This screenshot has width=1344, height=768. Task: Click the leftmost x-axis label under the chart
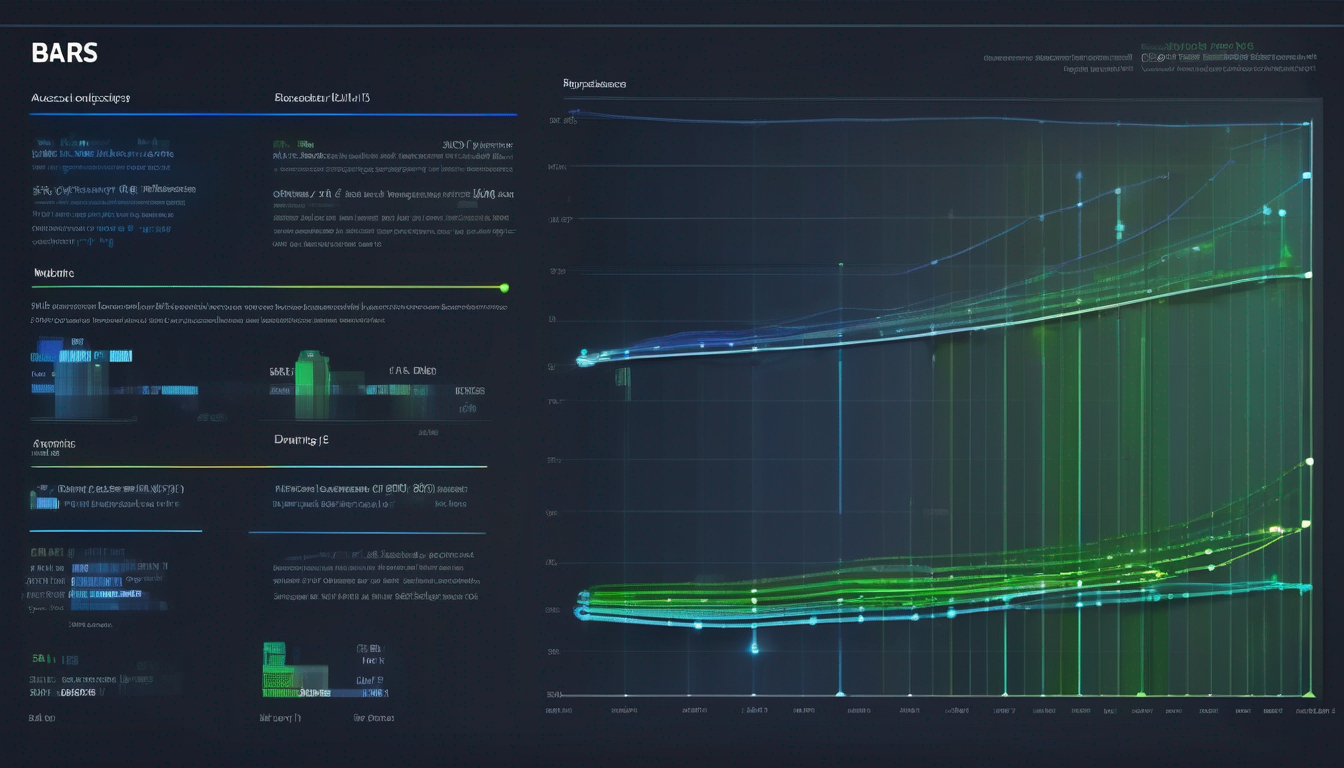pyautogui.click(x=557, y=711)
